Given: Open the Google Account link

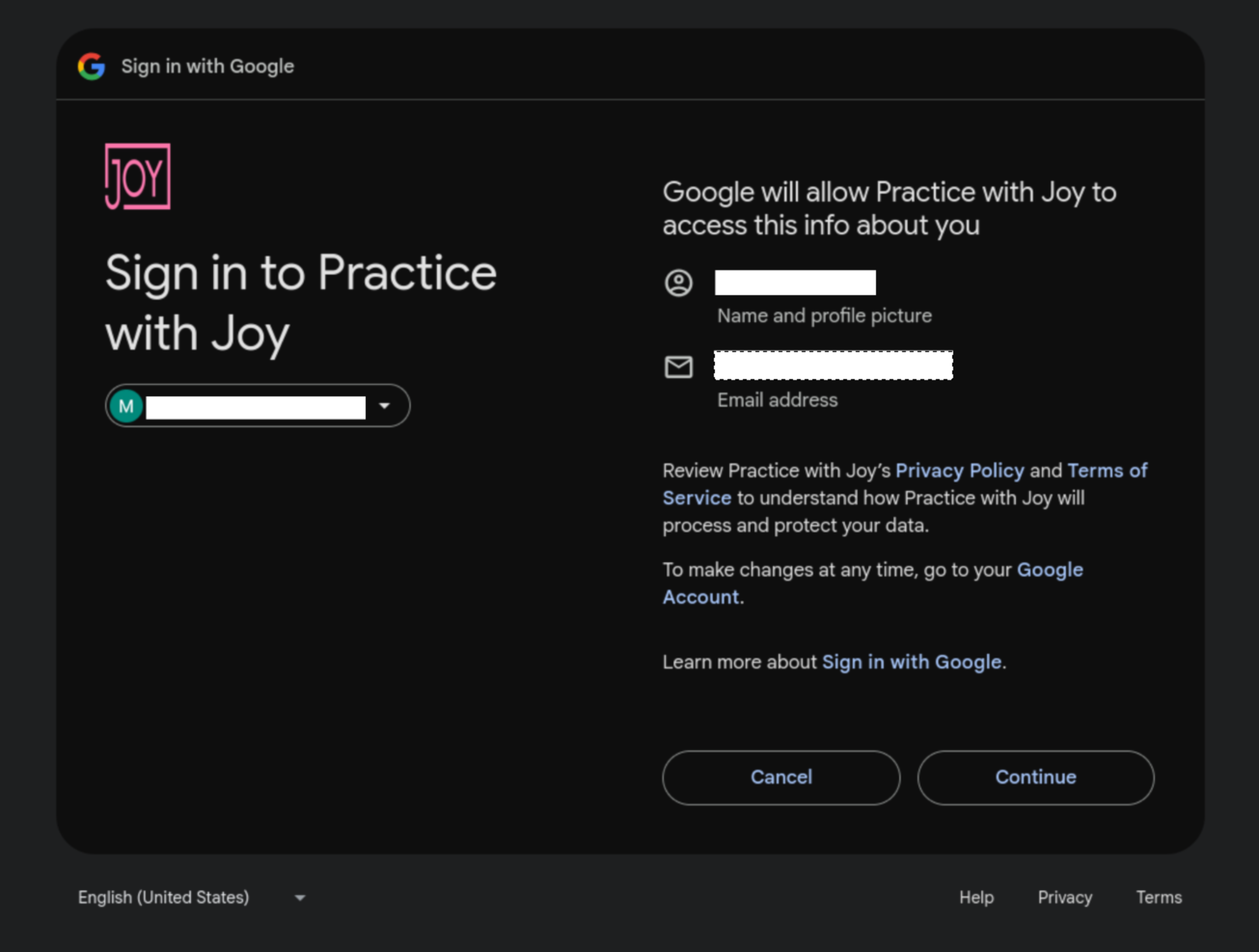Looking at the screenshot, I should pos(1050,570).
